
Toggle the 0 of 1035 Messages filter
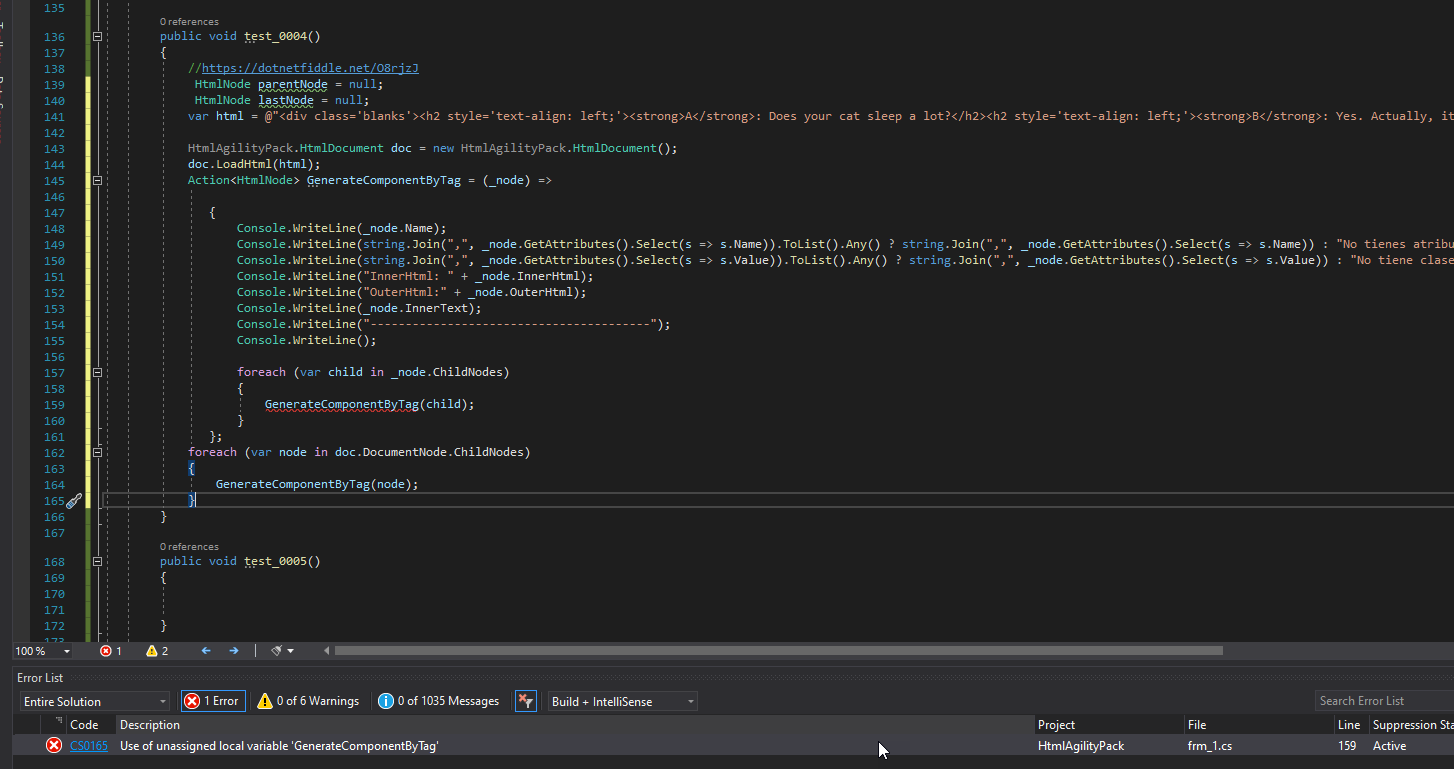(x=438, y=701)
